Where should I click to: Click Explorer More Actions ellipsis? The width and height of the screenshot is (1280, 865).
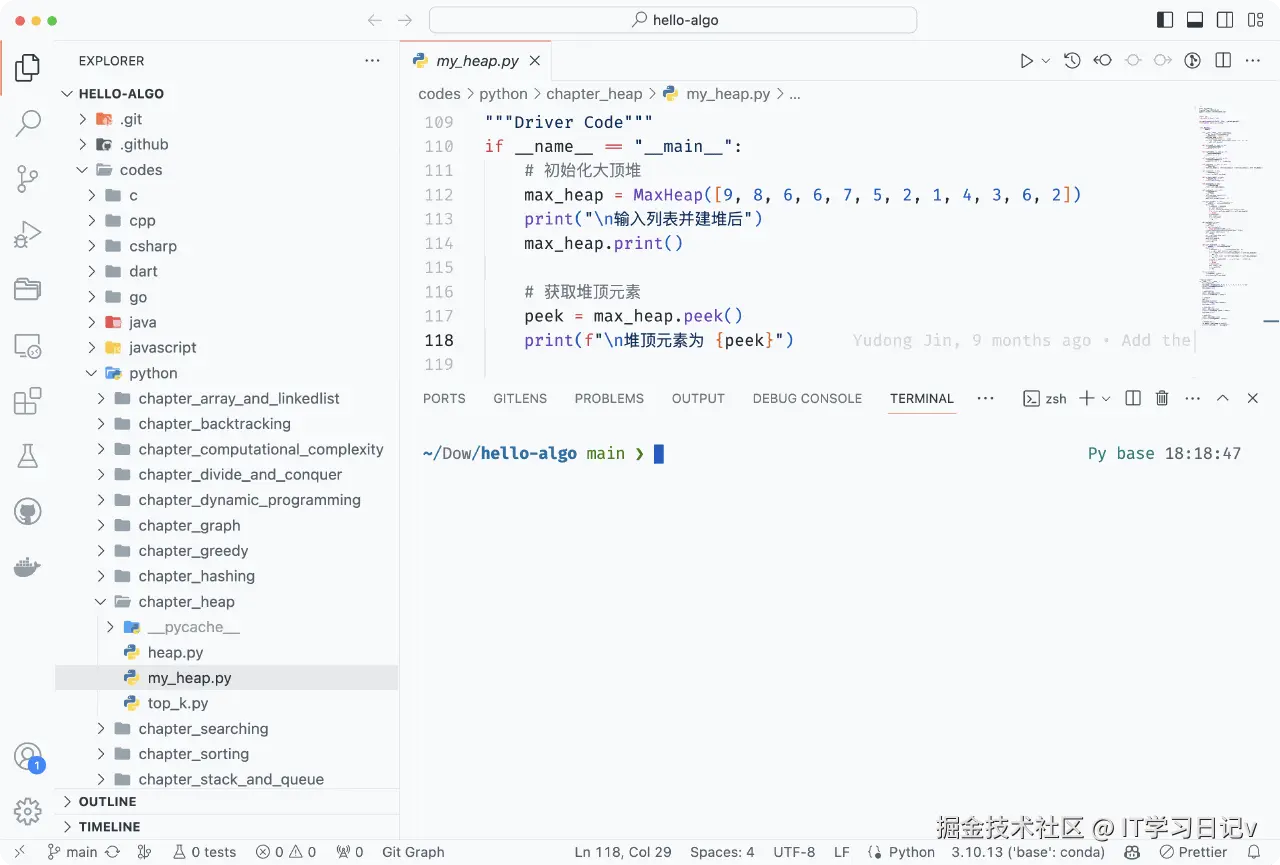point(373,61)
